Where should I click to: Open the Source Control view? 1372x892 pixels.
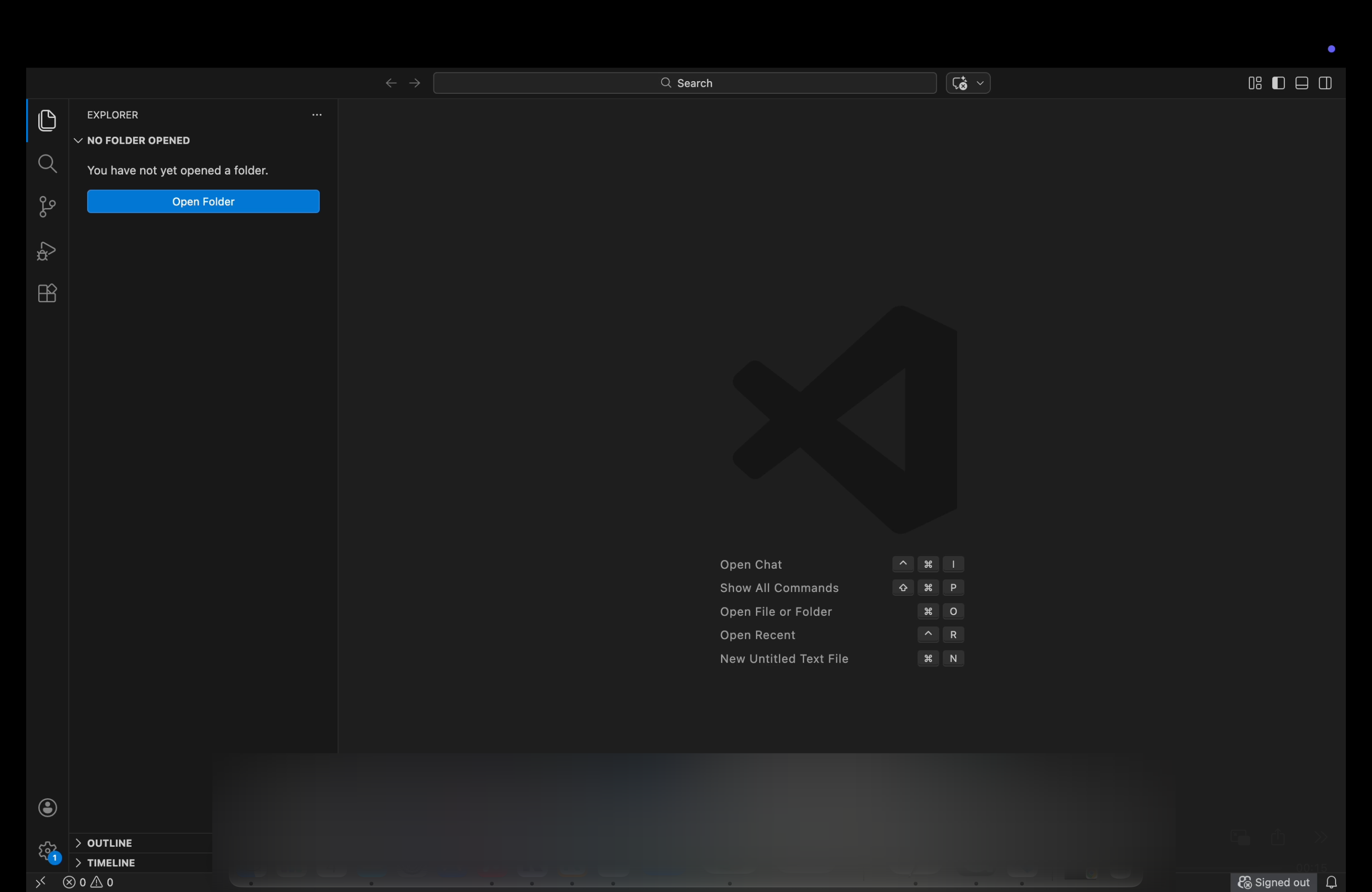(47, 207)
